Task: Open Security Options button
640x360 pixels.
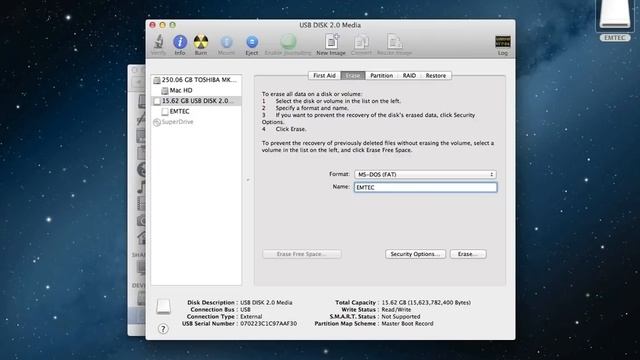Action: click(x=415, y=254)
